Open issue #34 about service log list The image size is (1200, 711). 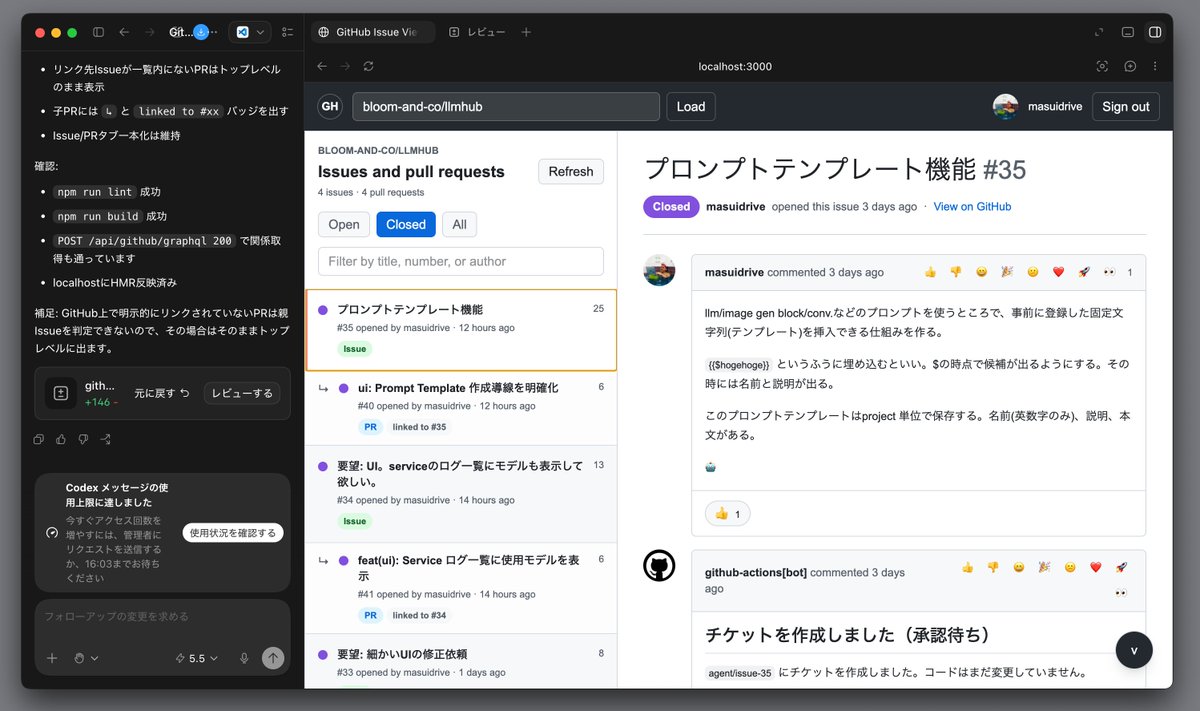[461, 494]
